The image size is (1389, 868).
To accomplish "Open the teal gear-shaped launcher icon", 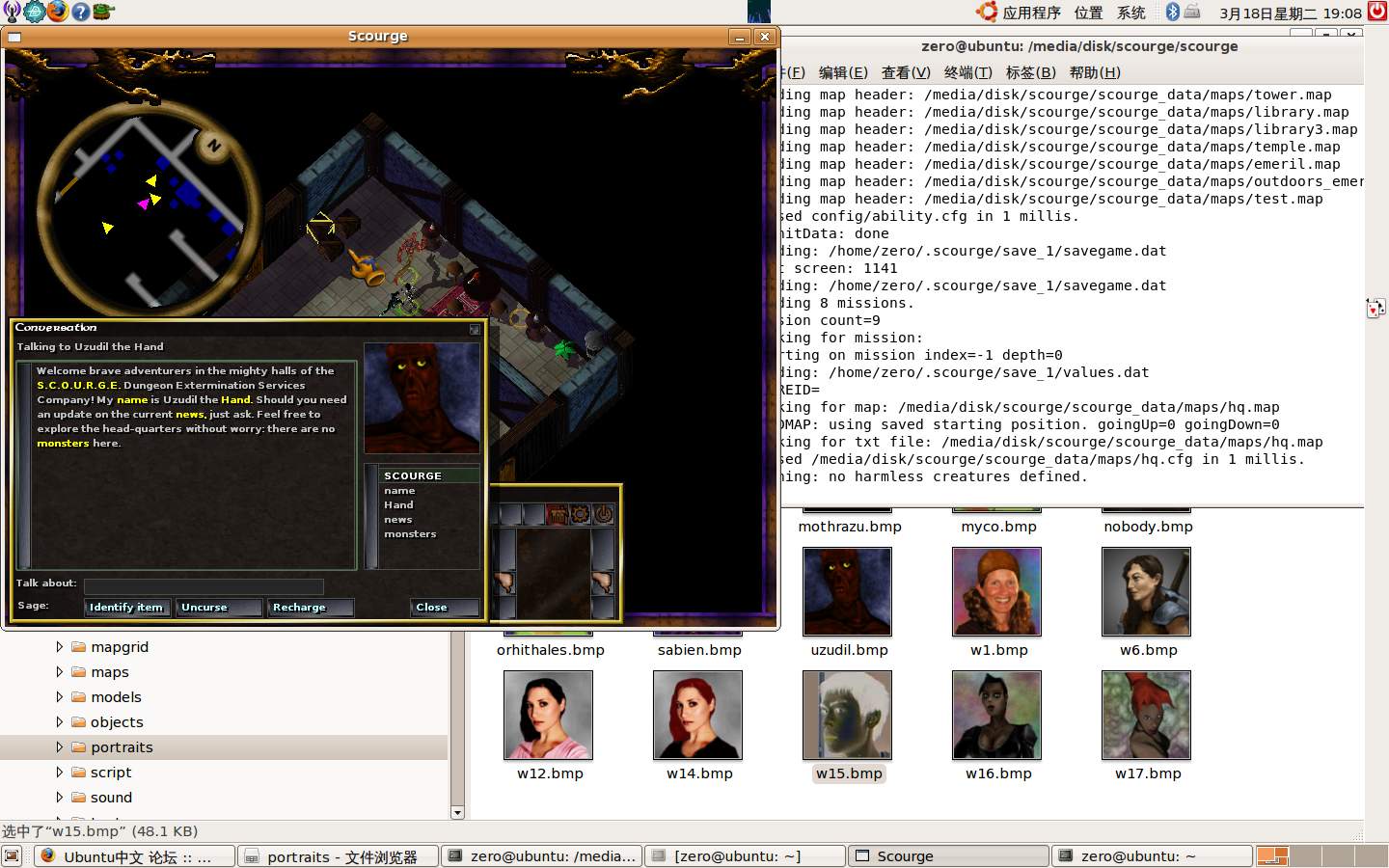I will click(35, 12).
